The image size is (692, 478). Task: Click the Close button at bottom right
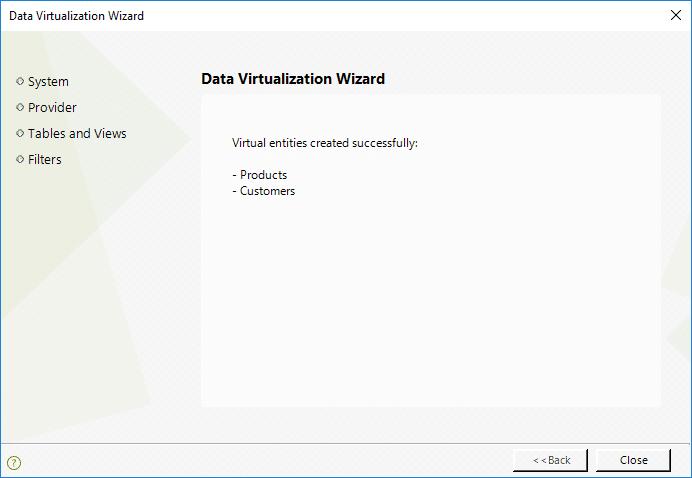(633, 460)
